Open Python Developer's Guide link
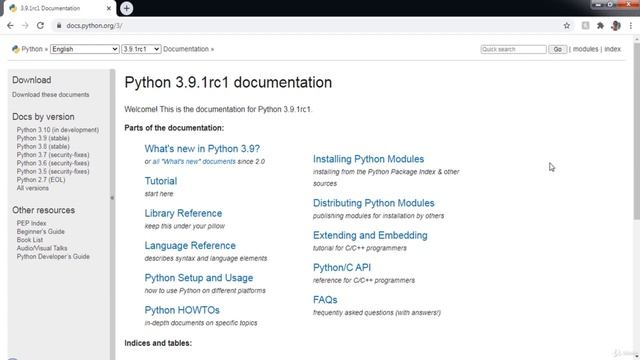 tap(53, 256)
